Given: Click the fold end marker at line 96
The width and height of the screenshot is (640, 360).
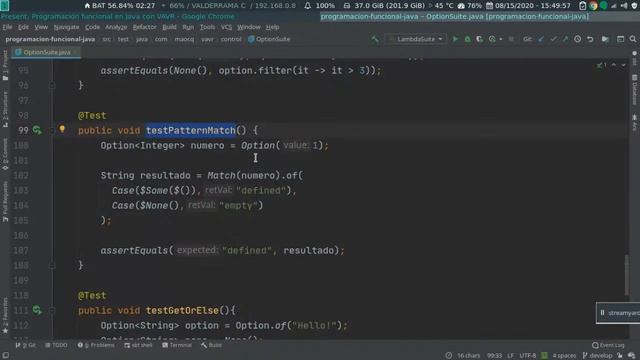Looking at the screenshot, I should point(52,85).
